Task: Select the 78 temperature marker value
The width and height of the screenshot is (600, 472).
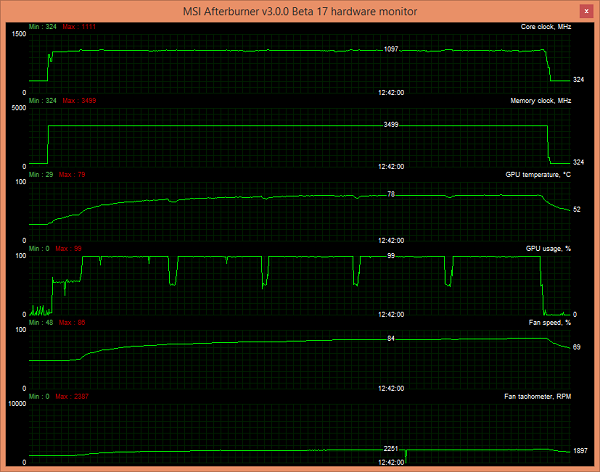Action: click(391, 195)
